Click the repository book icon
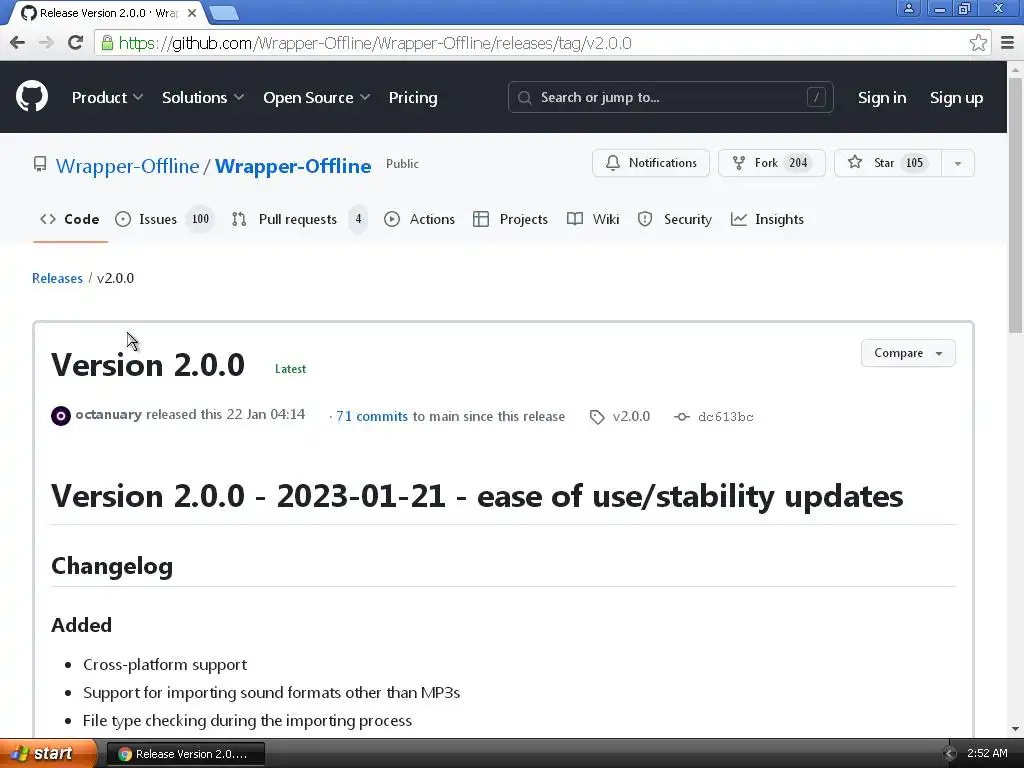The height and width of the screenshot is (768, 1024). pyautogui.click(x=40, y=164)
